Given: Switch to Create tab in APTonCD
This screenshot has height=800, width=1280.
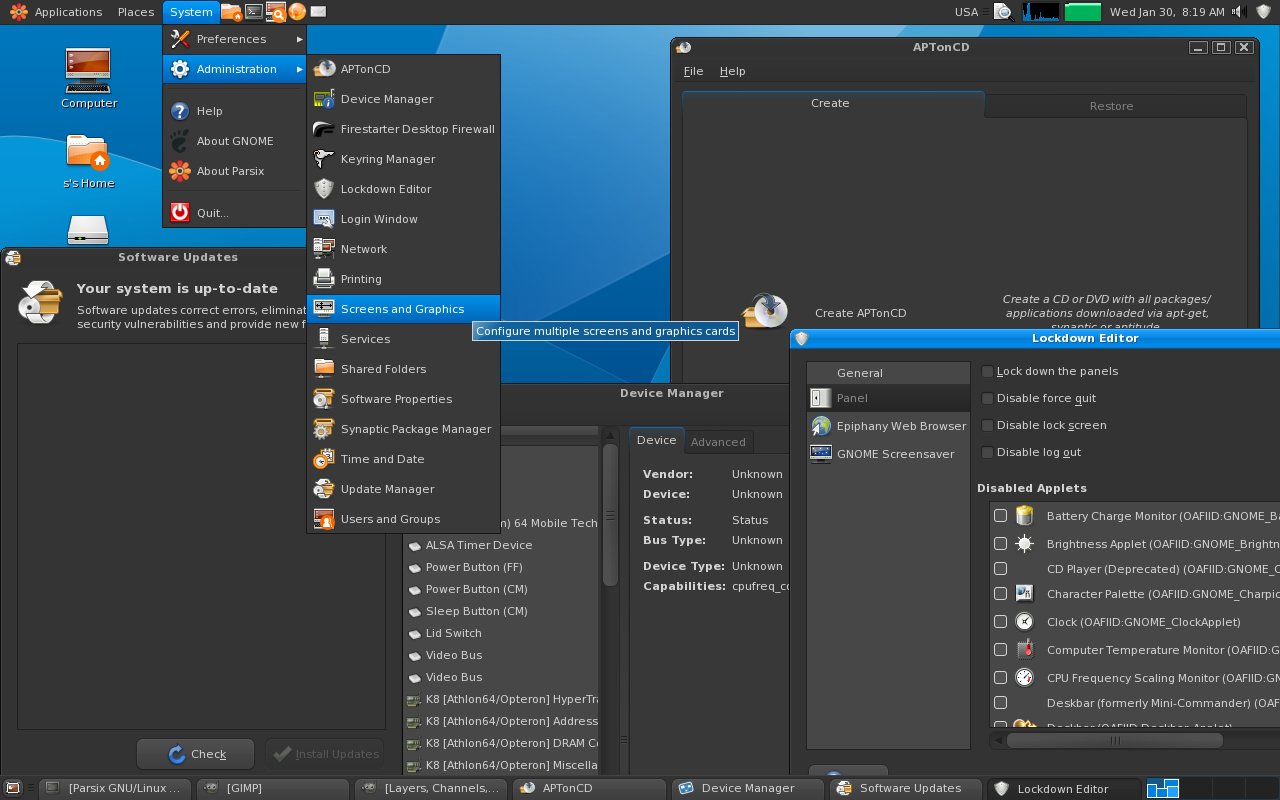Looking at the screenshot, I should pos(830,104).
